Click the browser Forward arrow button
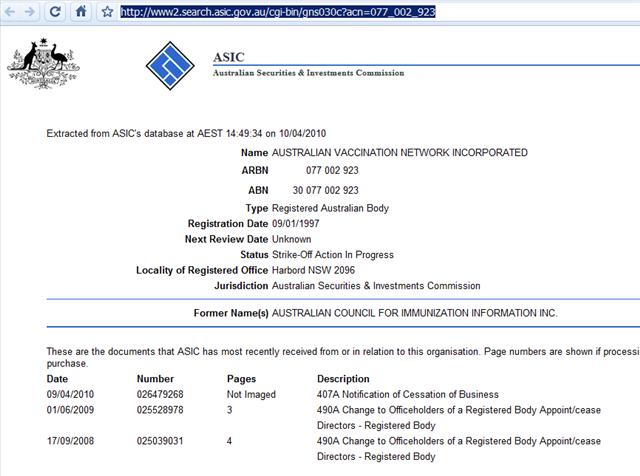640x476 pixels. point(32,12)
